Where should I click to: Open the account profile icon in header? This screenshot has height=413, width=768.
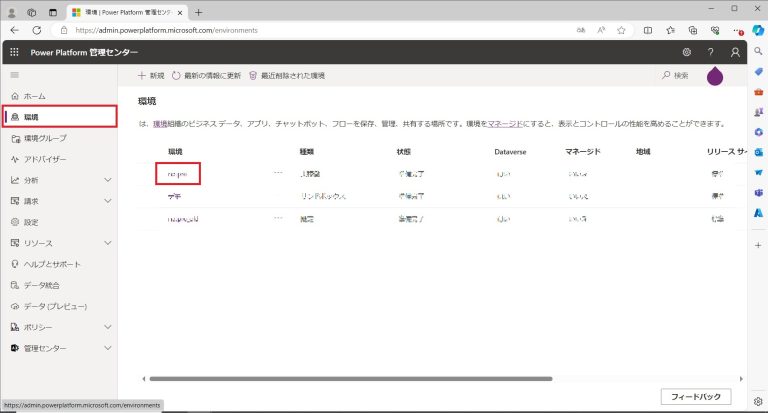(735, 52)
